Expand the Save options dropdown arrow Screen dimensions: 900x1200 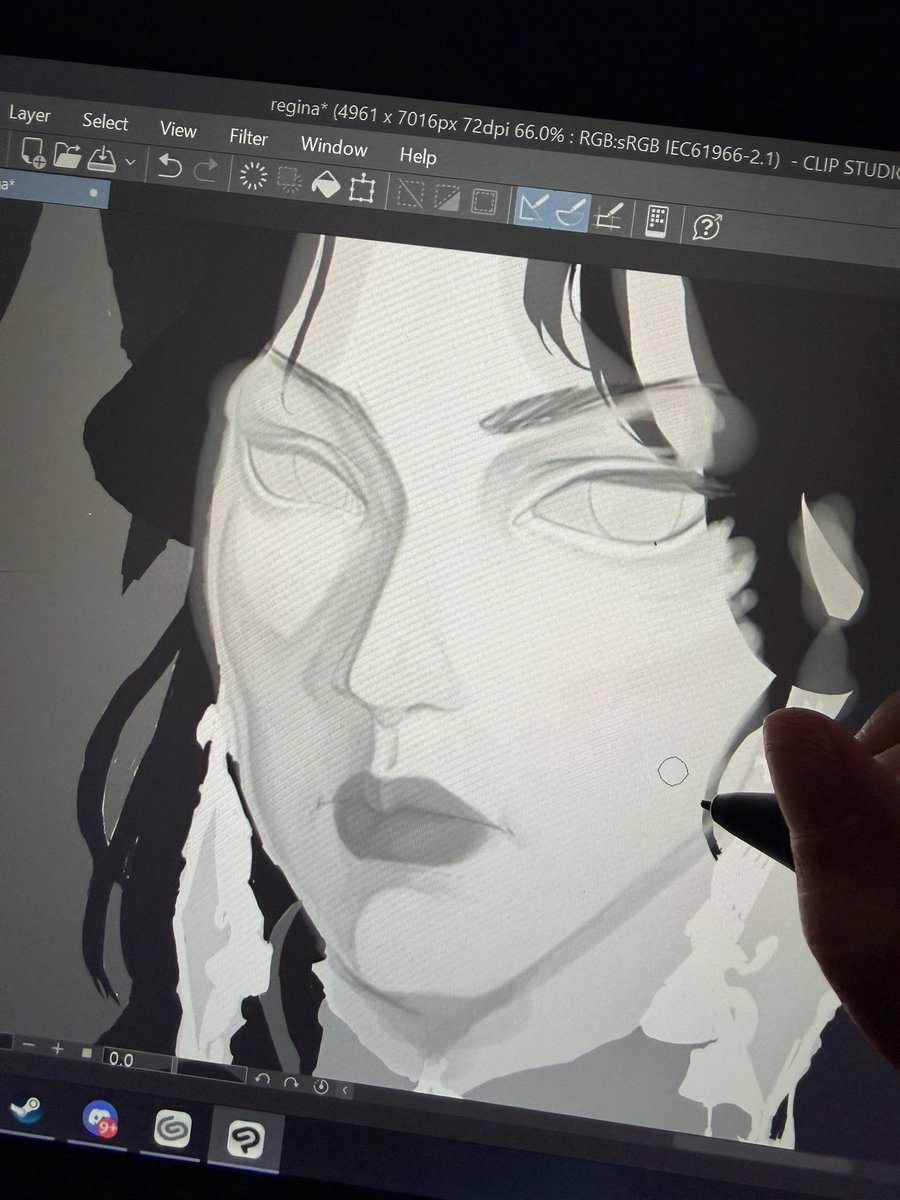click(x=130, y=161)
